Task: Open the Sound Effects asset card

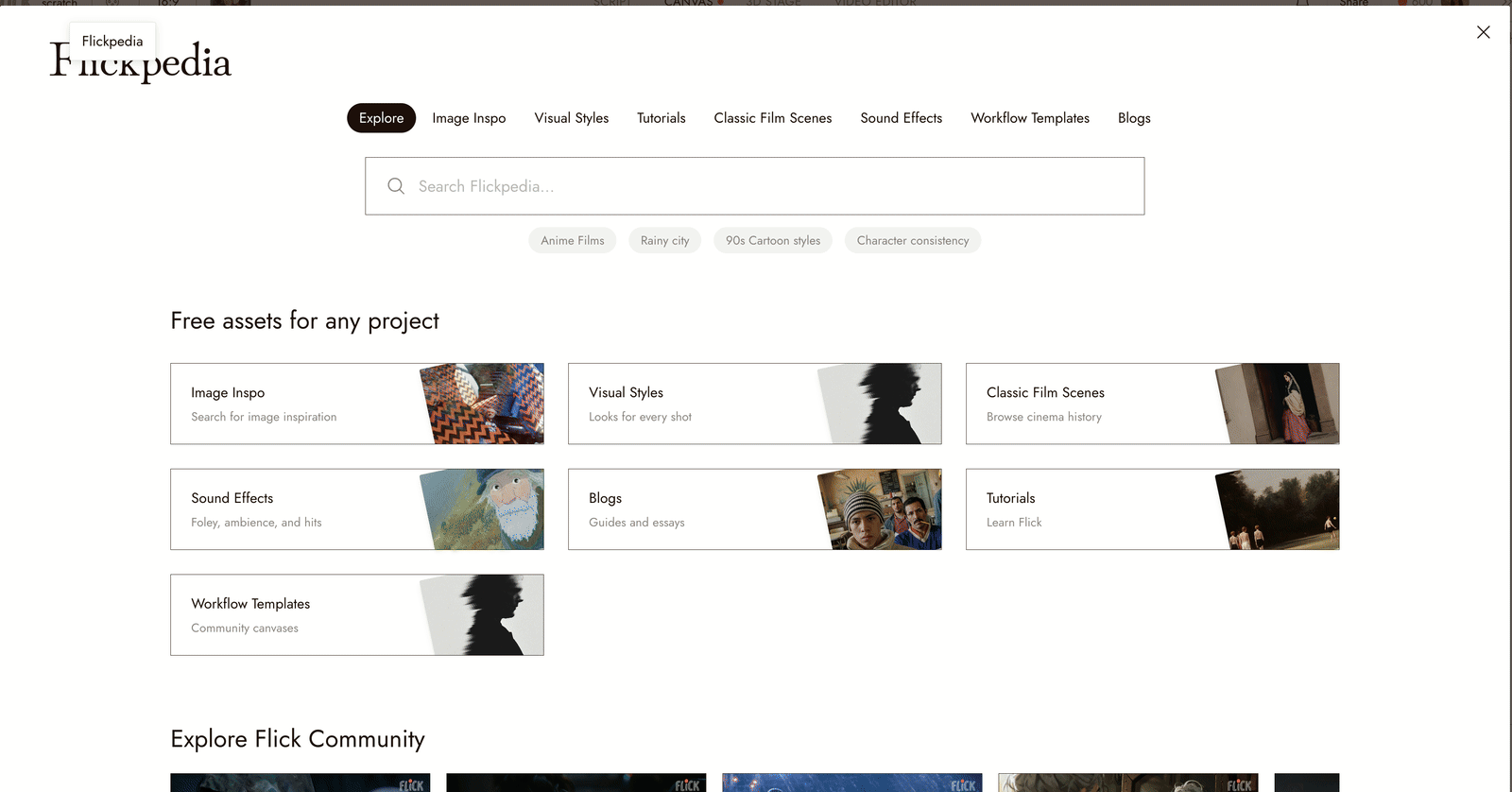Action: [357, 509]
